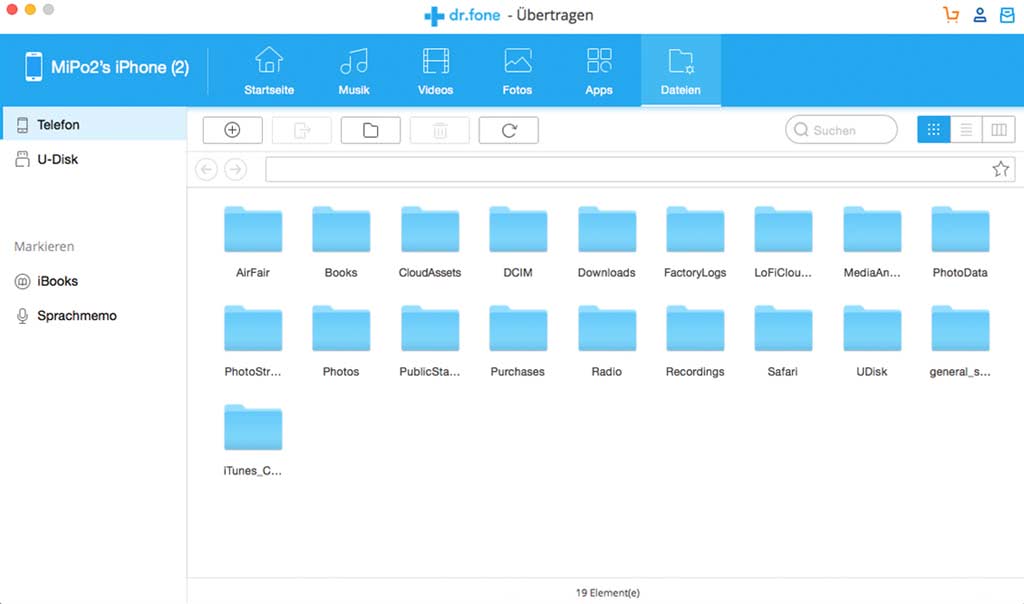Click the back navigation arrow
Screen dimensions: 1024x604
(206, 168)
